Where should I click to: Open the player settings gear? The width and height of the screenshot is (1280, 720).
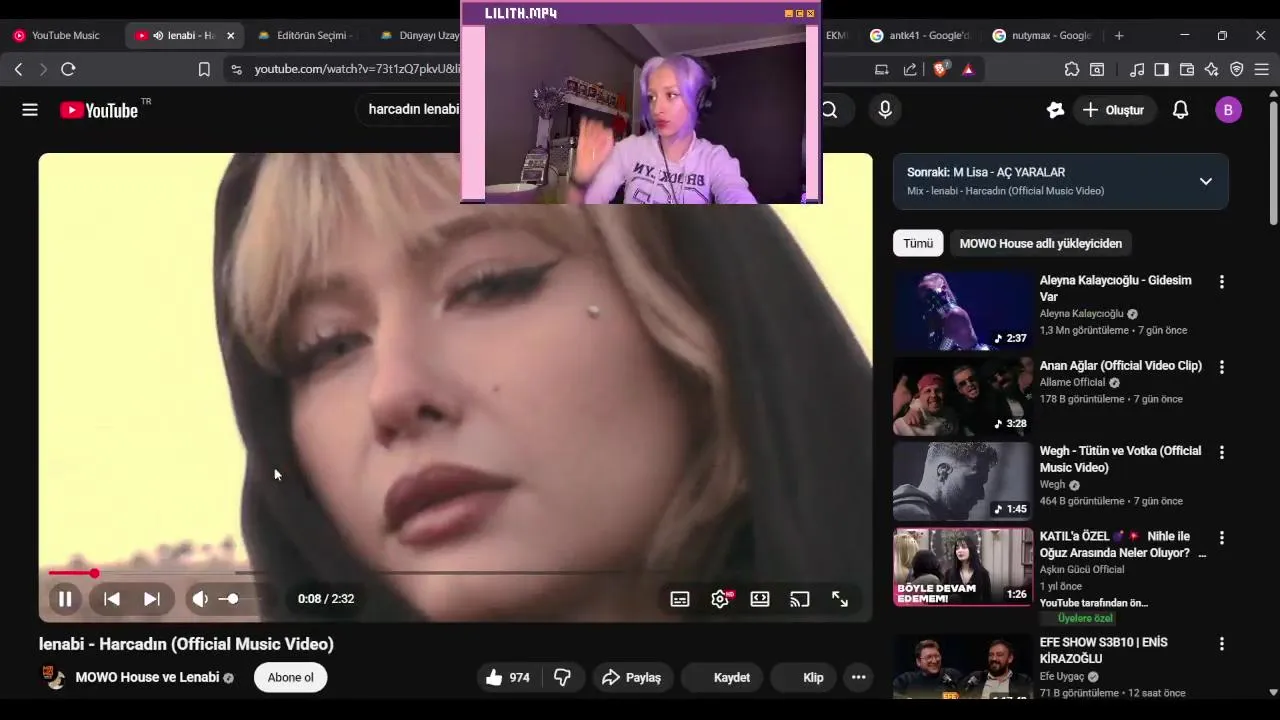[x=720, y=599]
